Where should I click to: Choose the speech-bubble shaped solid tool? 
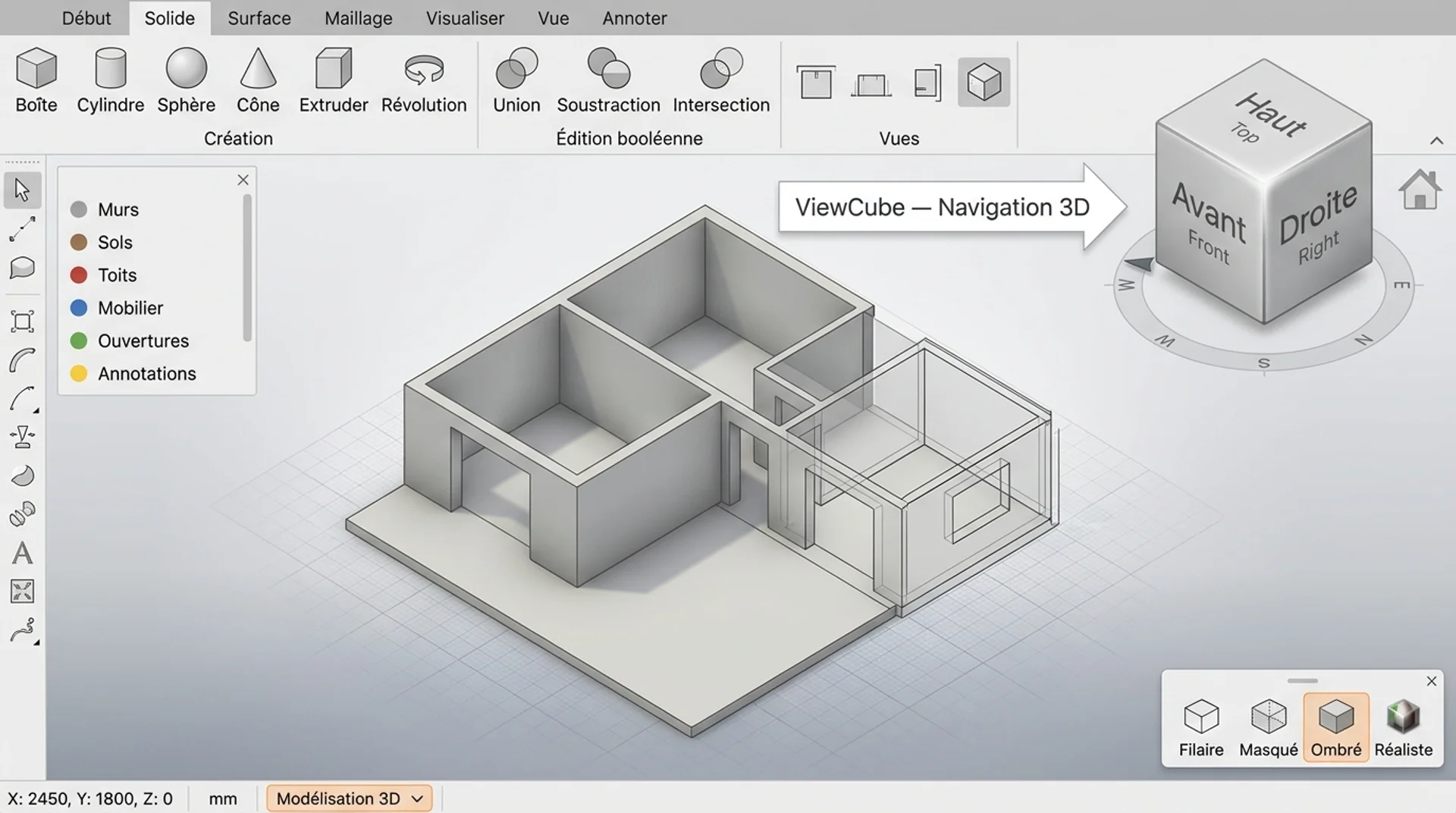(x=22, y=268)
